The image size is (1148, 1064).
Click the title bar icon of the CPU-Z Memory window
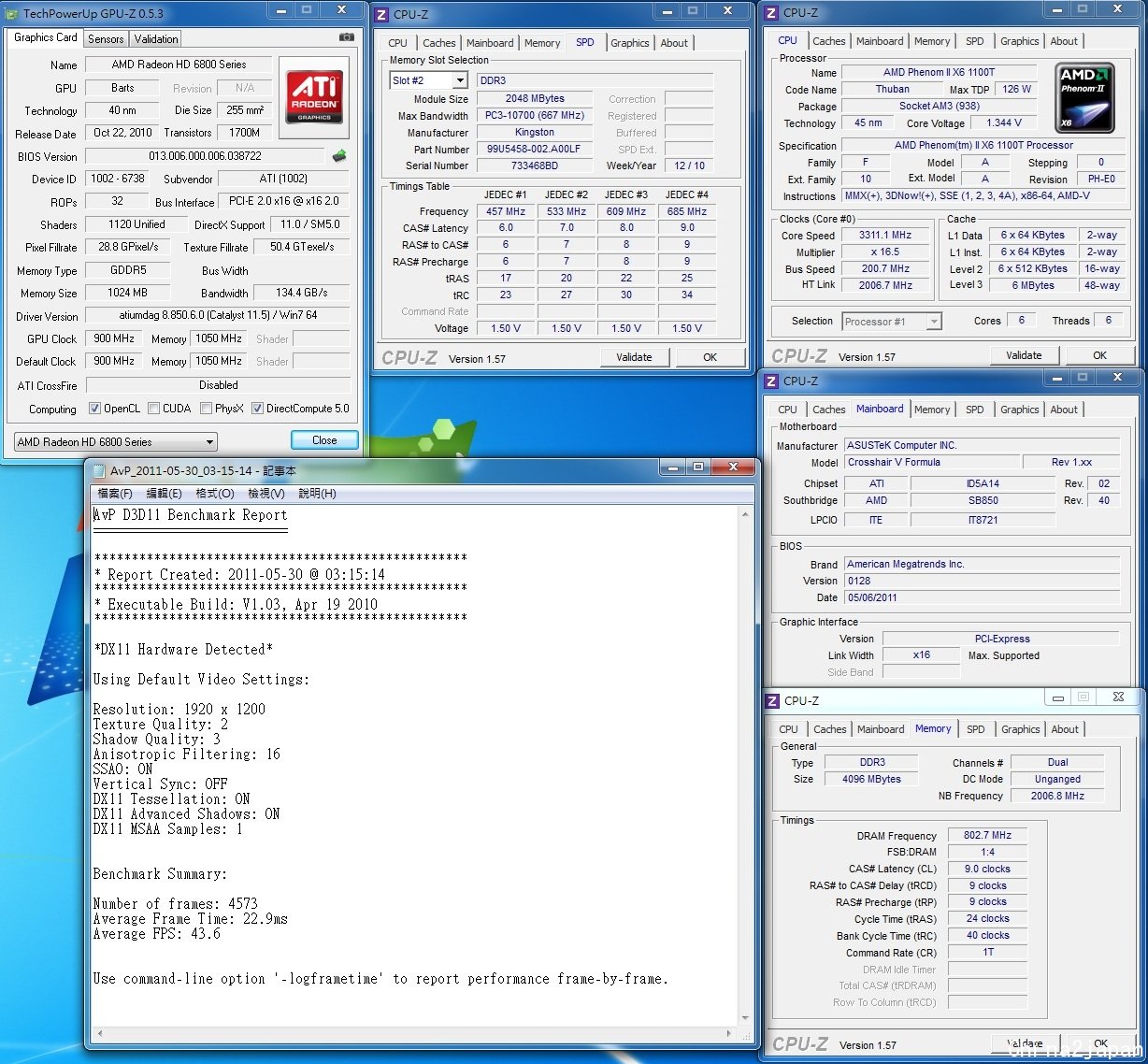click(x=772, y=701)
